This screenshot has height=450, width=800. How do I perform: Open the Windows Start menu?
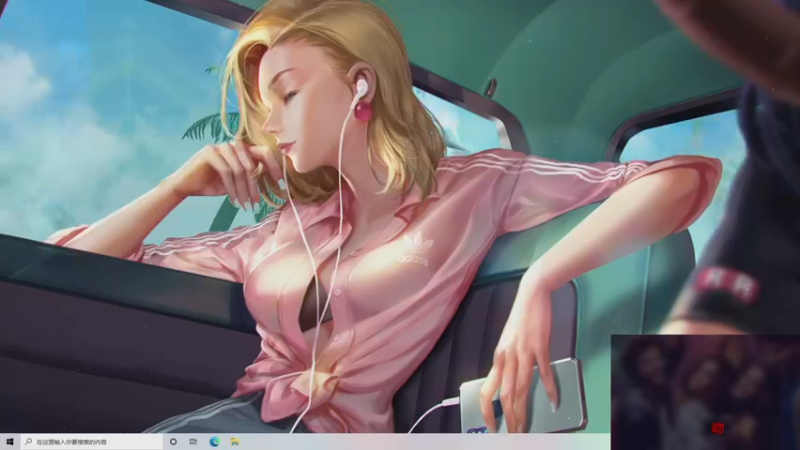[9, 442]
